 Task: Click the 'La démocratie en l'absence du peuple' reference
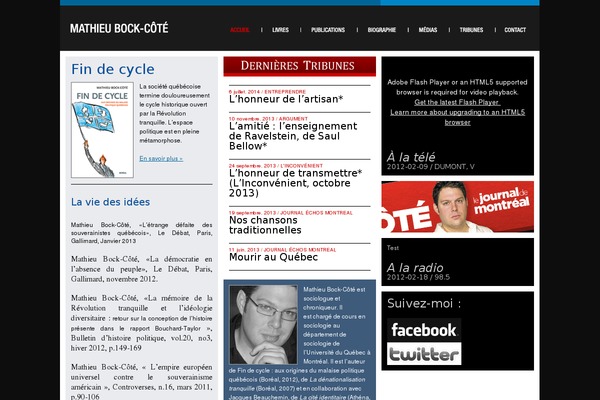tap(142, 269)
